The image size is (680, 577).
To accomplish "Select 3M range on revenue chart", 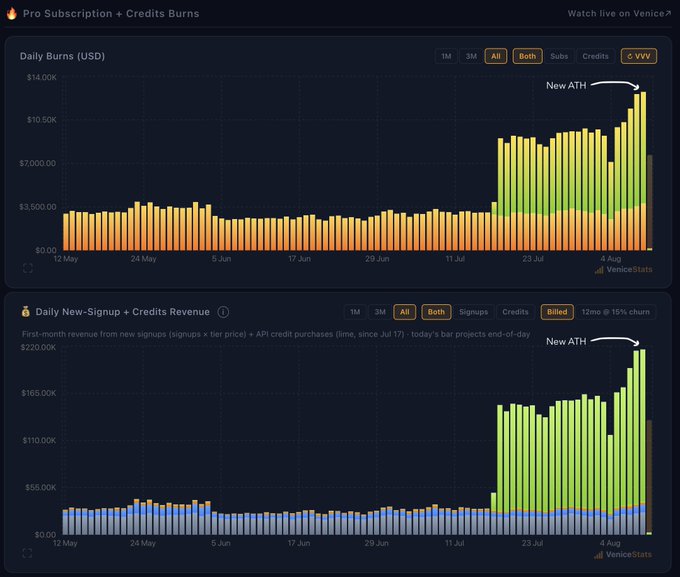I will [380, 312].
